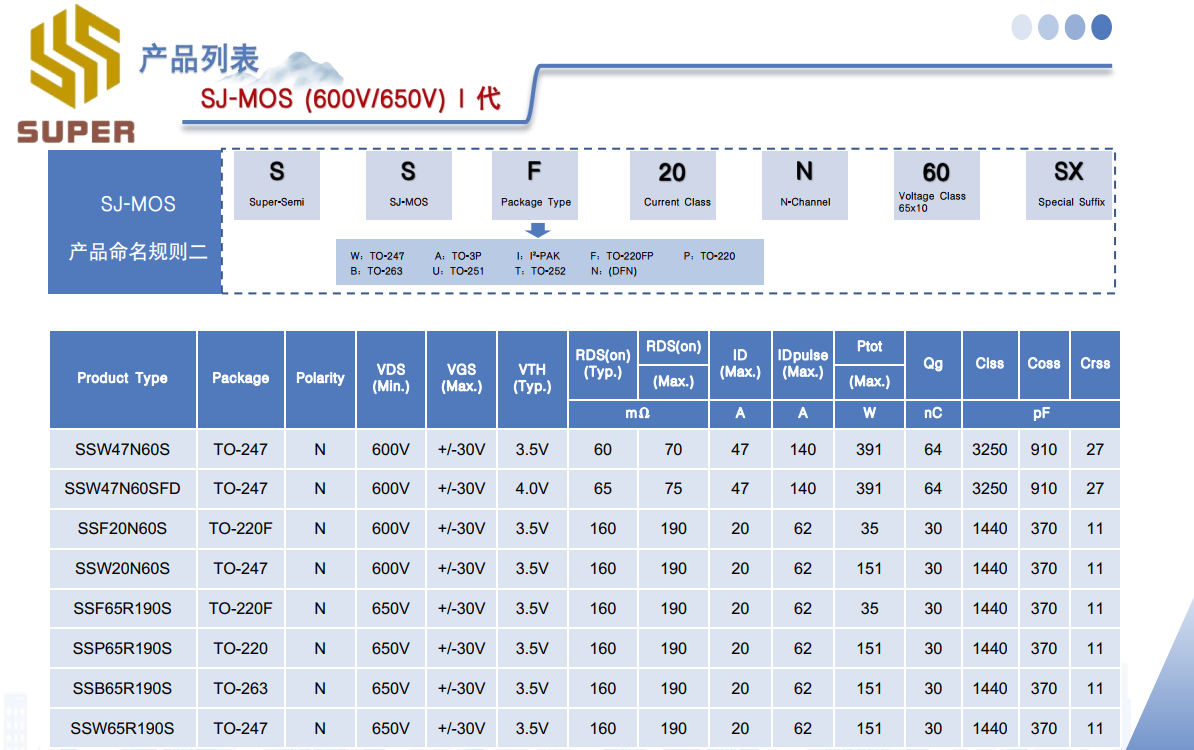
Task: Click the 'Coss' column header
Action: [x=1044, y=364]
